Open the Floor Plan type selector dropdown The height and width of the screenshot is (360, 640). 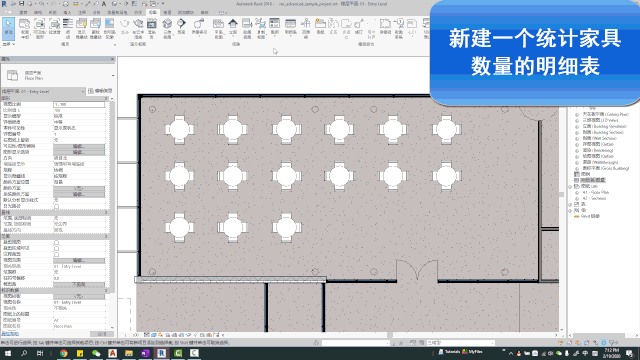coord(113,76)
